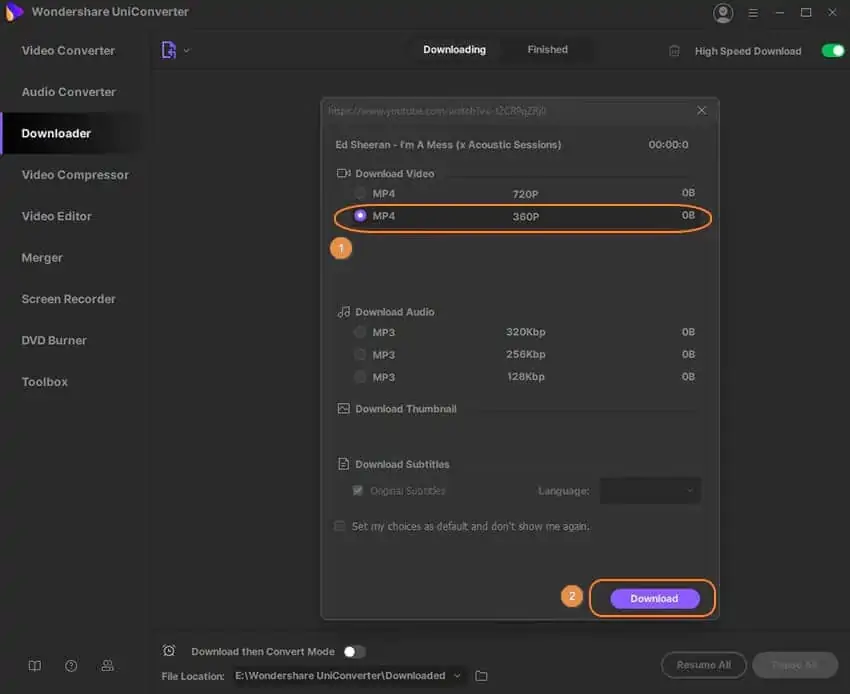850x694 pixels.
Task: Click the Pause All button
Action: tap(795, 665)
